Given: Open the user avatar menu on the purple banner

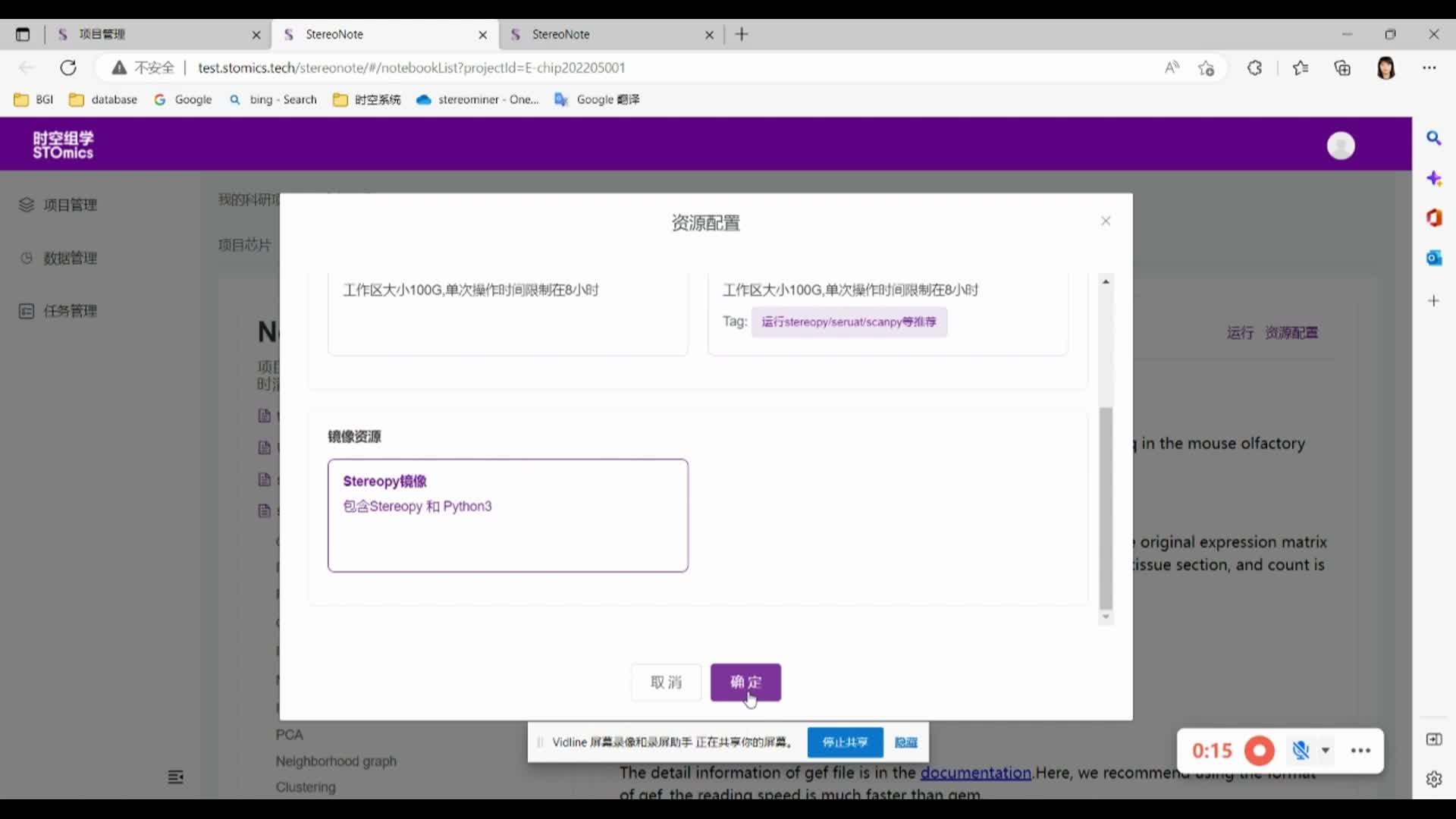Looking at the screenshot, I should (x=1341, y=146).
